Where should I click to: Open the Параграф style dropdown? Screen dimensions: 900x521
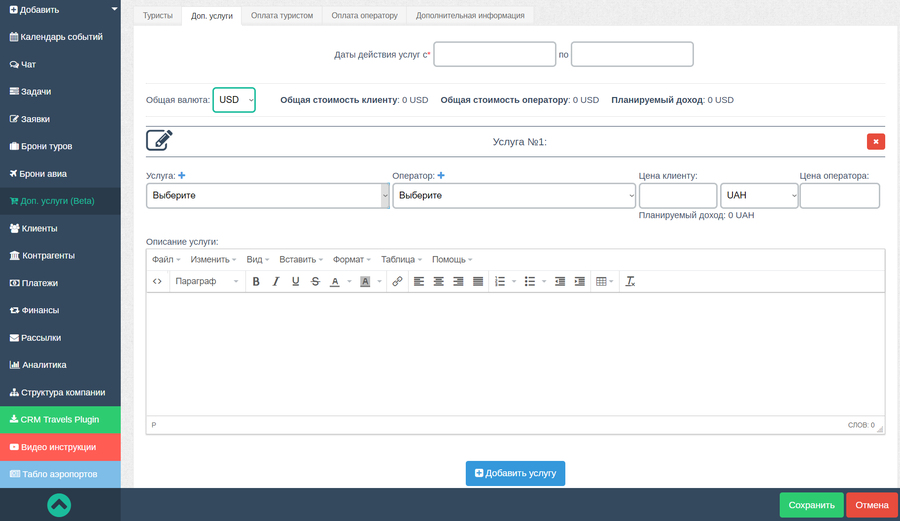click(x=207, y=282)
